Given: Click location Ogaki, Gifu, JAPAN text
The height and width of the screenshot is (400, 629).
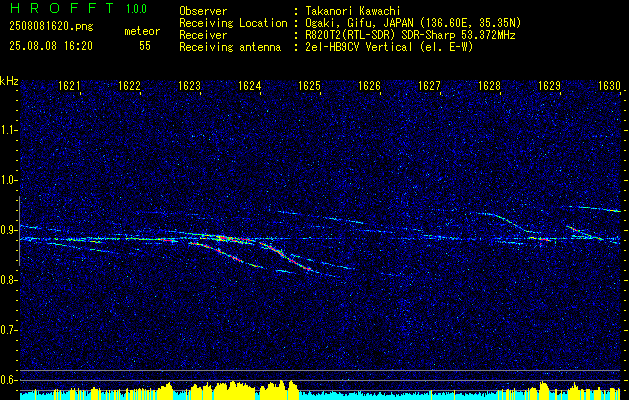Looking at the screenshot, I should point(413,23).
